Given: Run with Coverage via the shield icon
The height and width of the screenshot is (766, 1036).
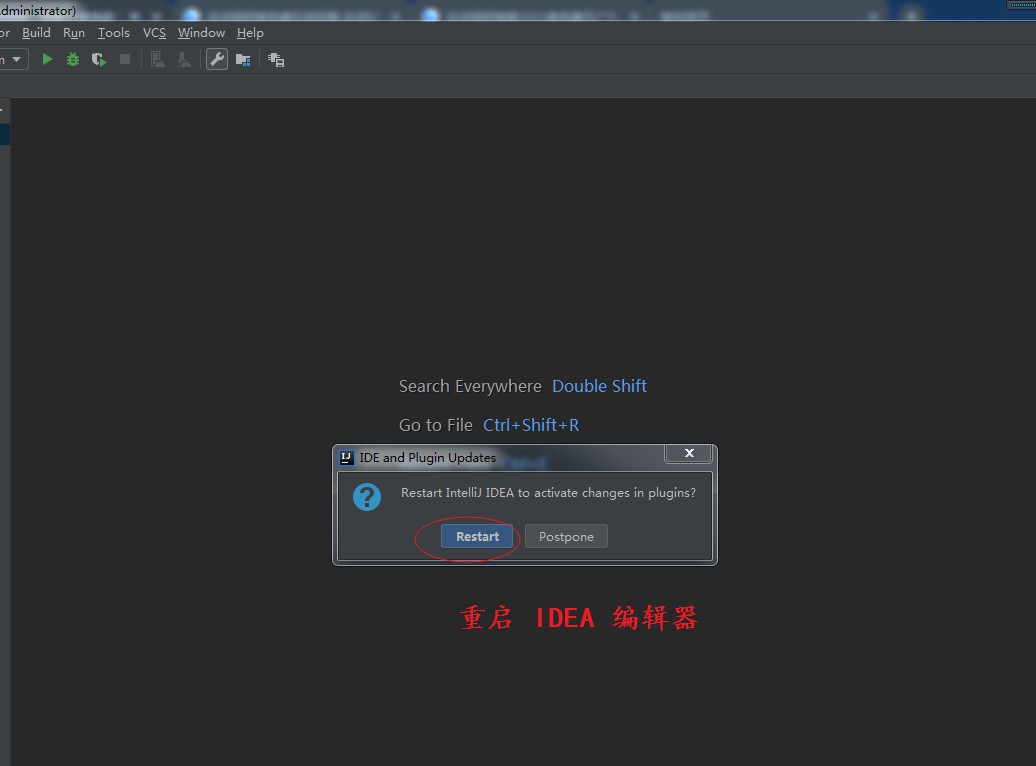Looking at the screenshot, I should point(99,59).
